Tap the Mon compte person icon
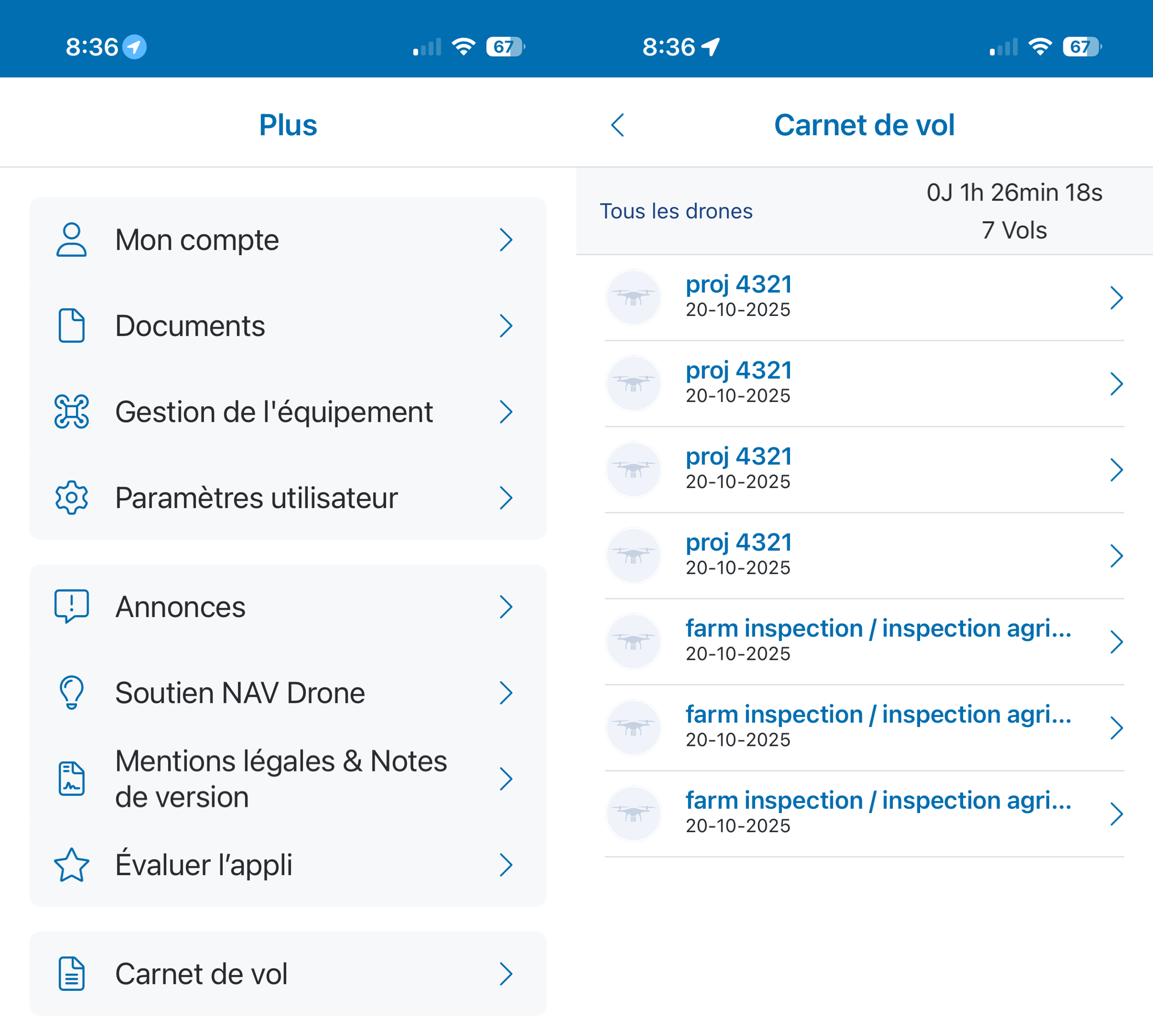 point(71,240)
